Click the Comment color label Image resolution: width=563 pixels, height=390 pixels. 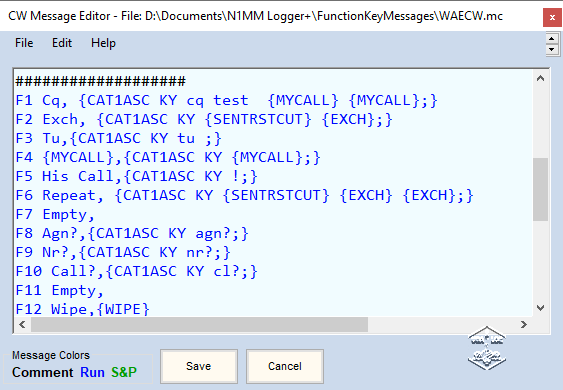(x=43, y=372)
